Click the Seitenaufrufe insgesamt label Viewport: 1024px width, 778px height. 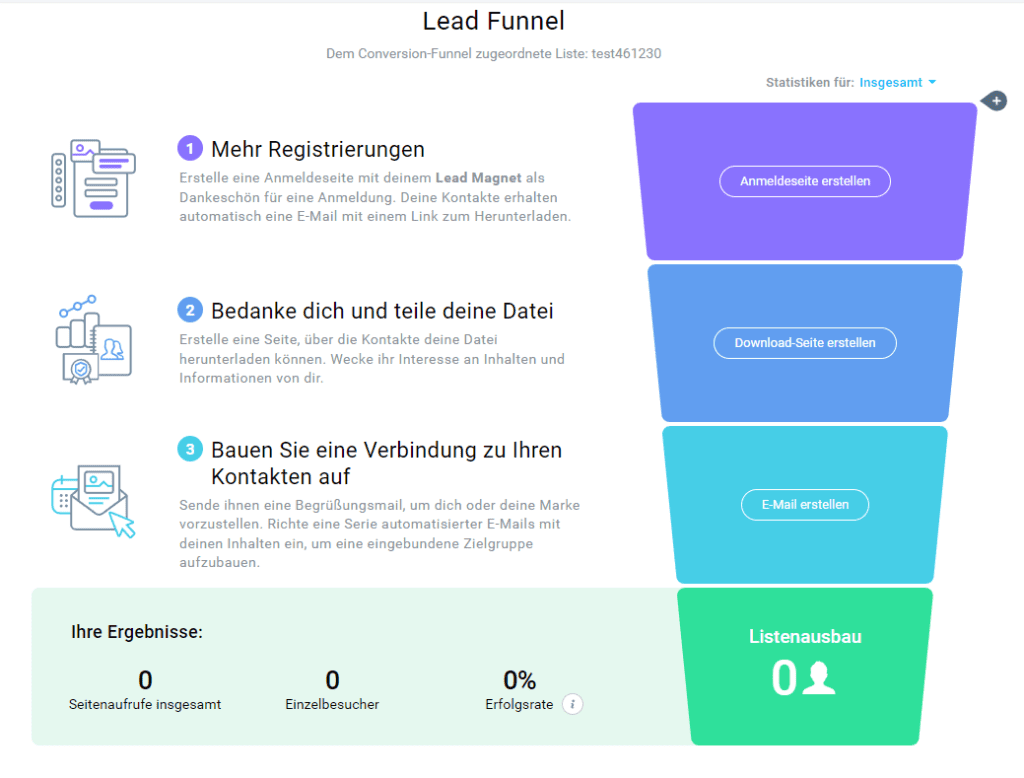pyautogui.click(x=145, y=704)
